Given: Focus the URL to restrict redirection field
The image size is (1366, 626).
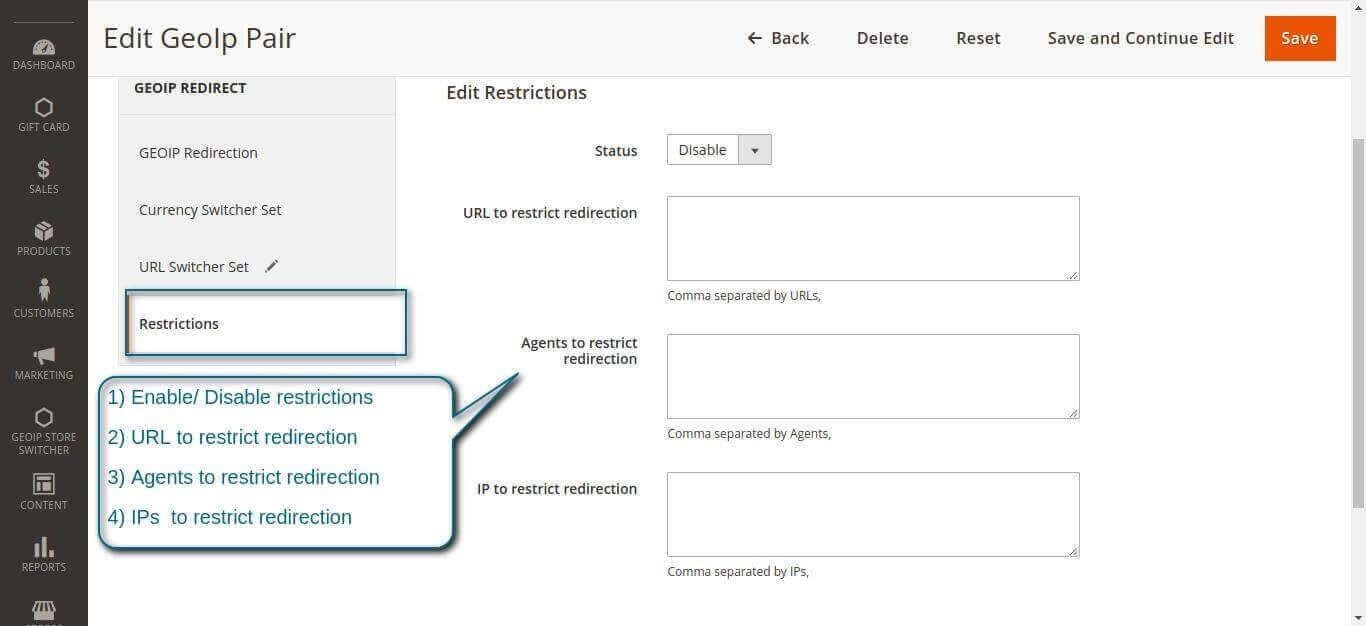Looking at the screenshot, I should [x=873, y=238].
